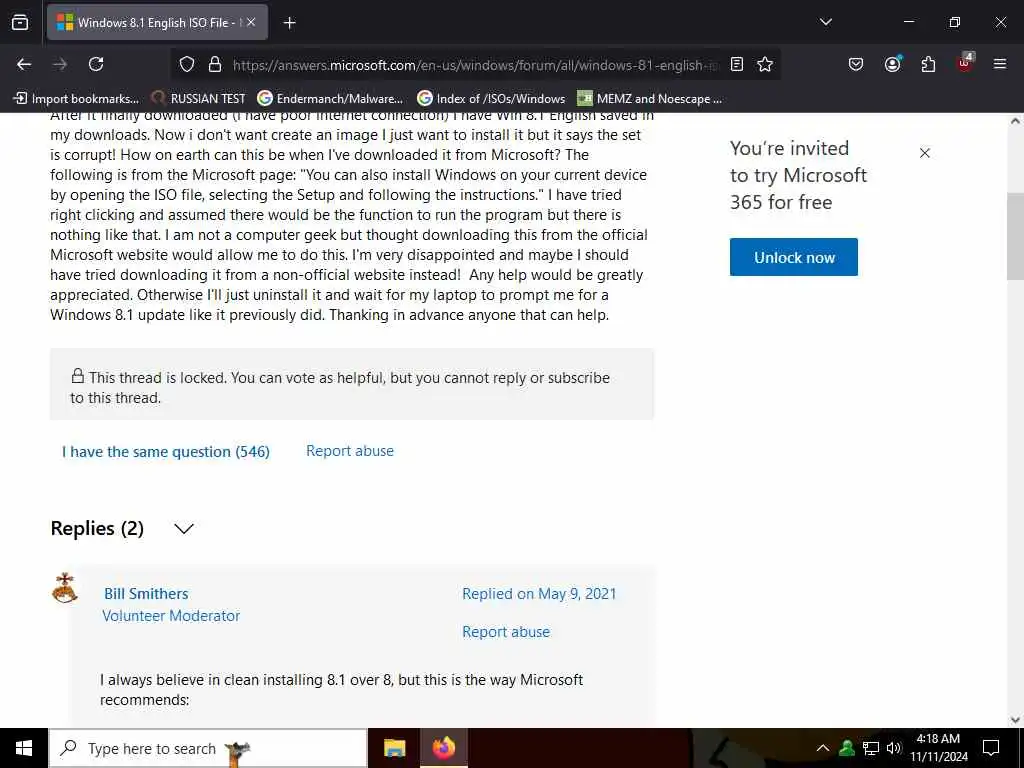Go forward to the next page
The height and width of the screenshot is (768, 1024).
(x=60, y=64)
